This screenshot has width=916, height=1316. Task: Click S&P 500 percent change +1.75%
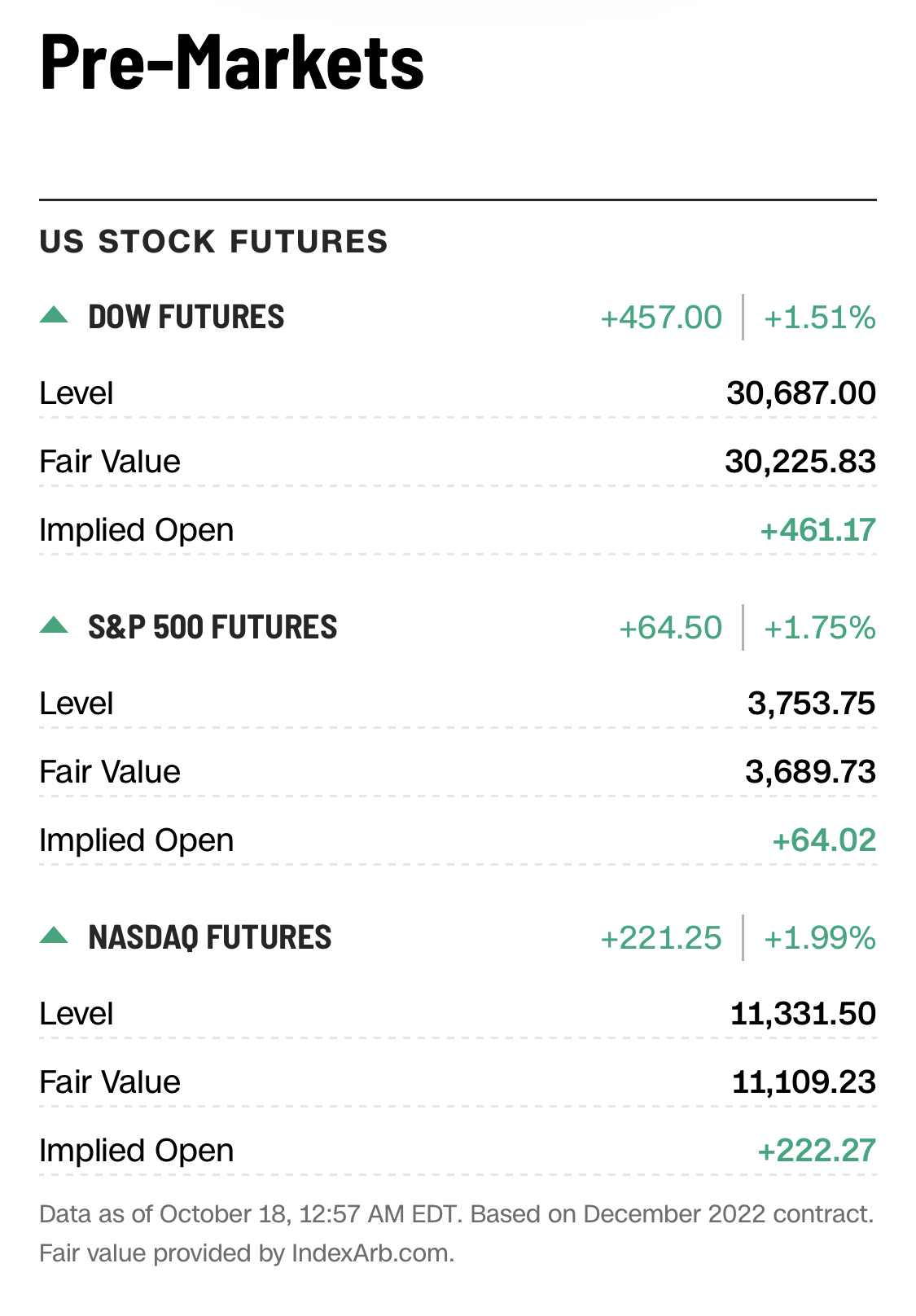[819, 628]
